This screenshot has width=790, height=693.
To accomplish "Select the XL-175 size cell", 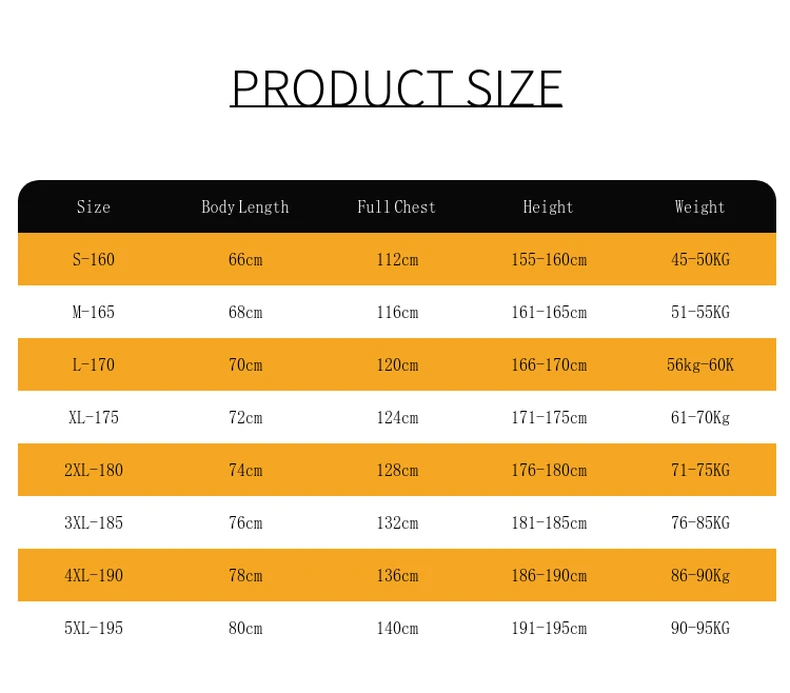I will [x=93, y=417].
